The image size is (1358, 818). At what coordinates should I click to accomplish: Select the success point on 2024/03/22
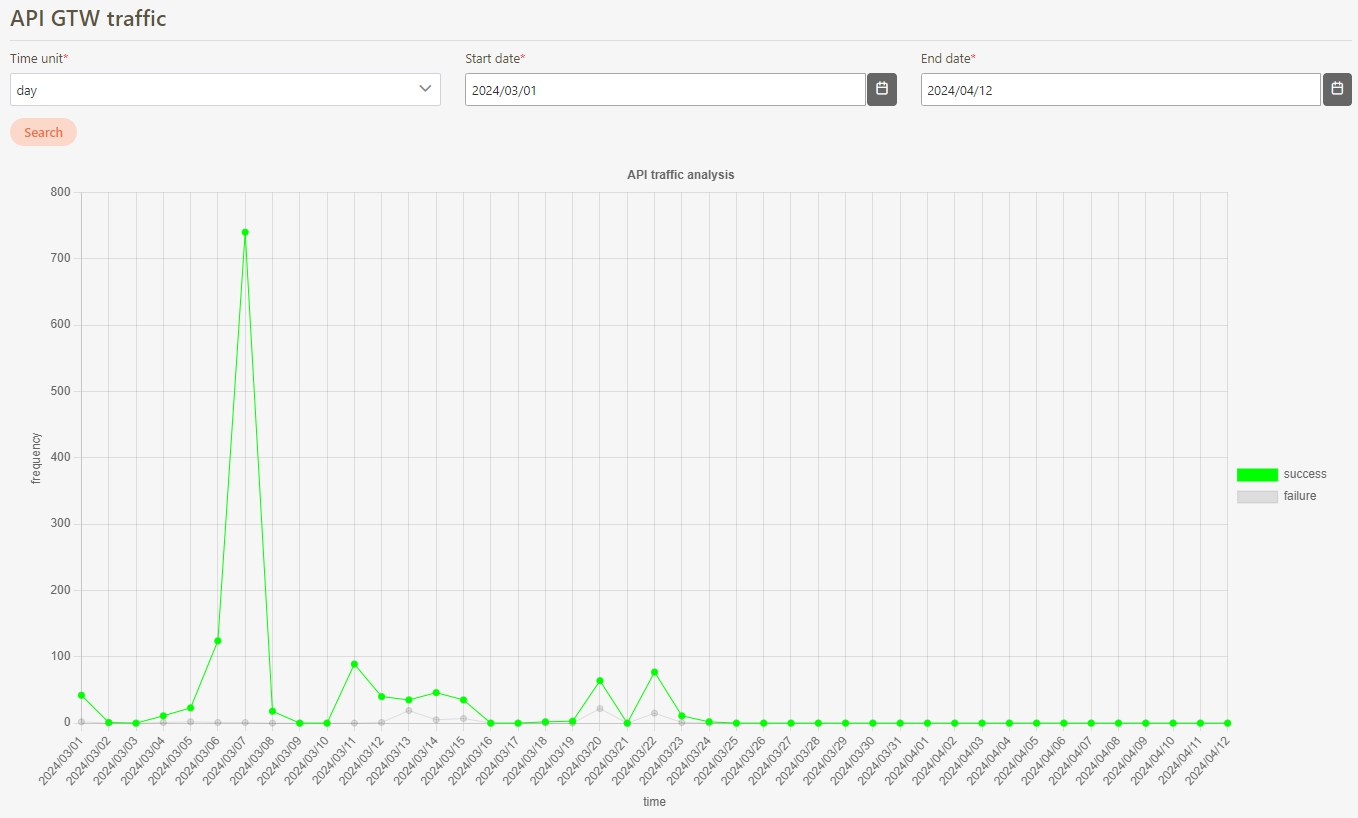(x=654, y=672)
